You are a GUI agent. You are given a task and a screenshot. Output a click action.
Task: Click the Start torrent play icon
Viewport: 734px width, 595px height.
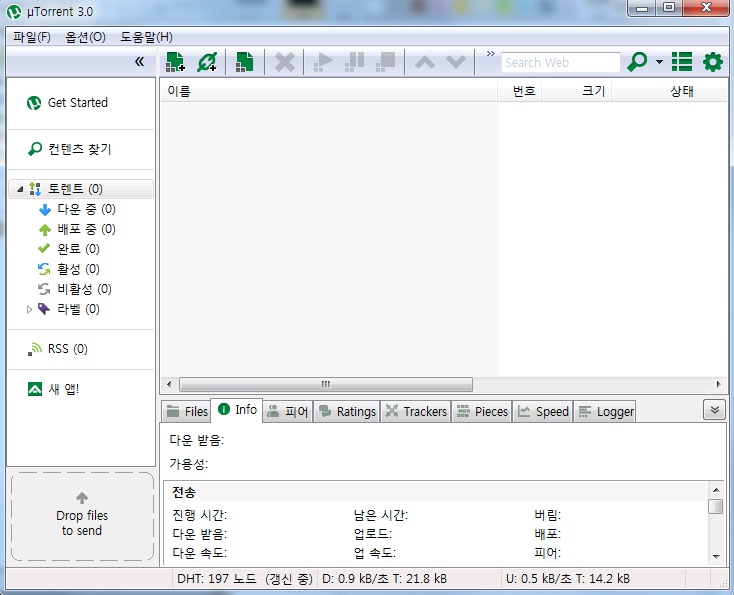pos(323,62)
